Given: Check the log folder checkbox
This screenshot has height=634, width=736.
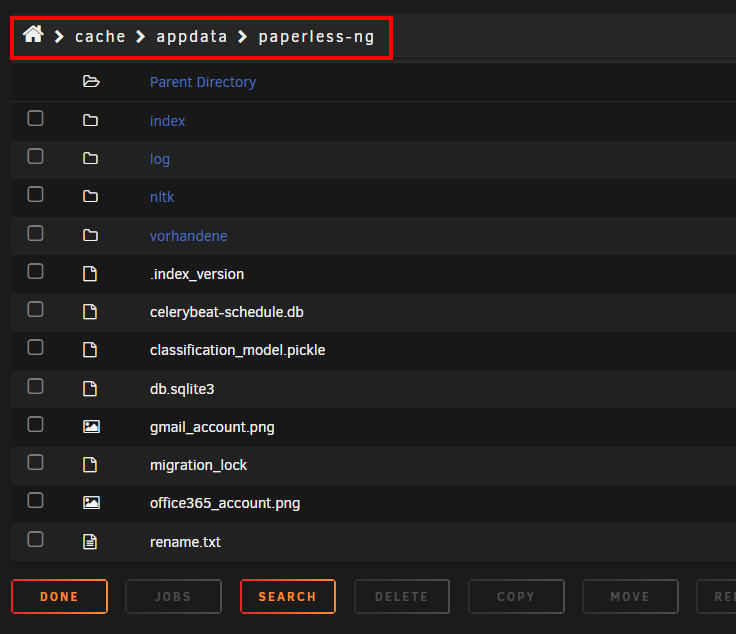Looking at the screenshot, I should tap(35, 156).
